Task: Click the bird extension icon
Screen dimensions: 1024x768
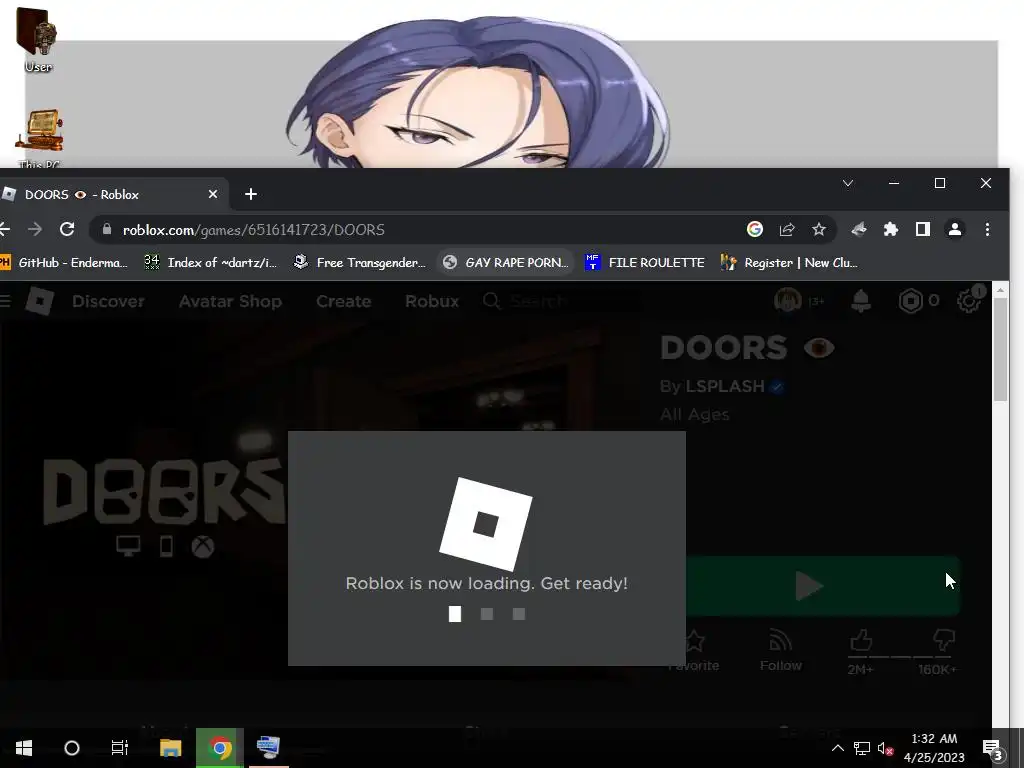Action: (859, 229)
